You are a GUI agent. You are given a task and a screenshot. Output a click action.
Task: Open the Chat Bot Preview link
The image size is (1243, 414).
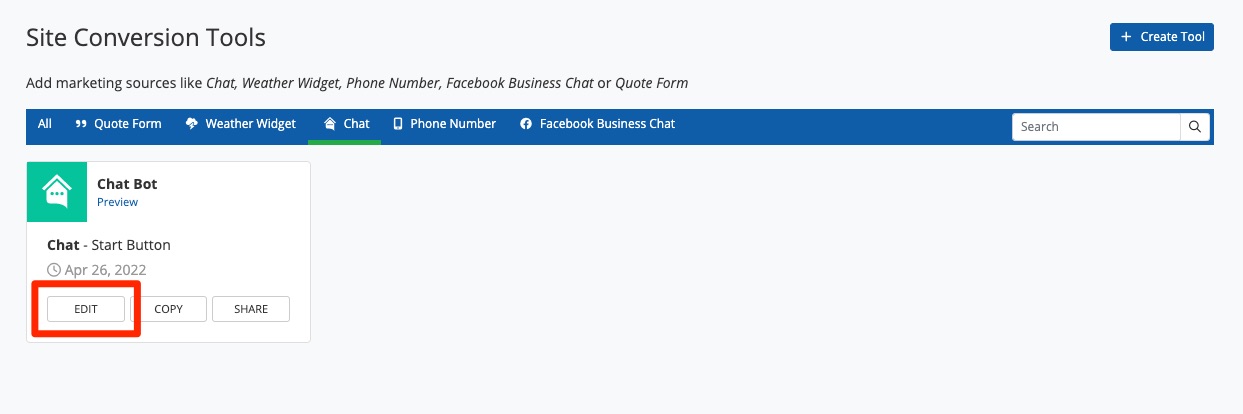pos(117,202)
